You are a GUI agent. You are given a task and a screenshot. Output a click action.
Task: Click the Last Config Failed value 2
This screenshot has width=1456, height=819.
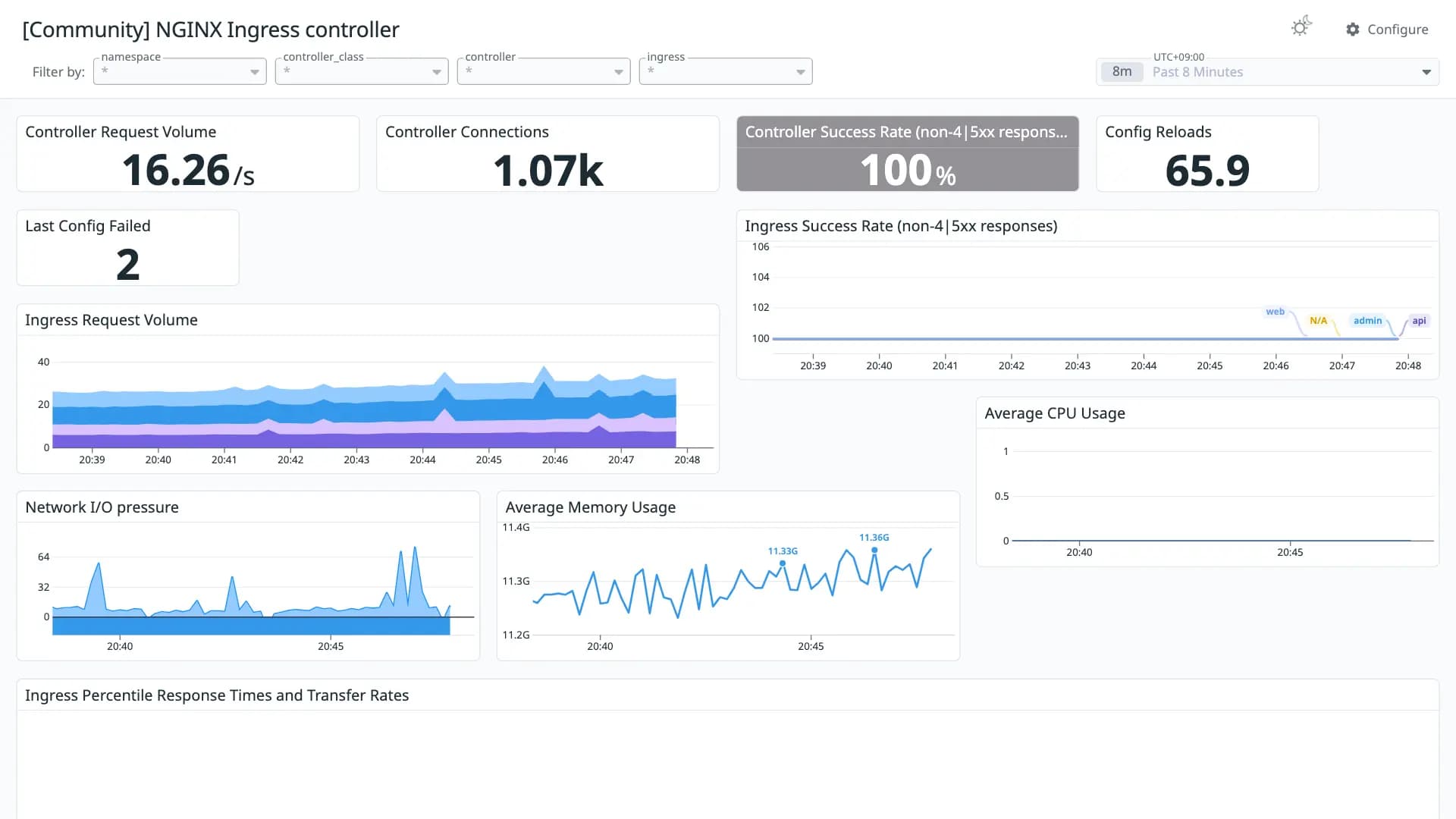click(x=127, y=265)
